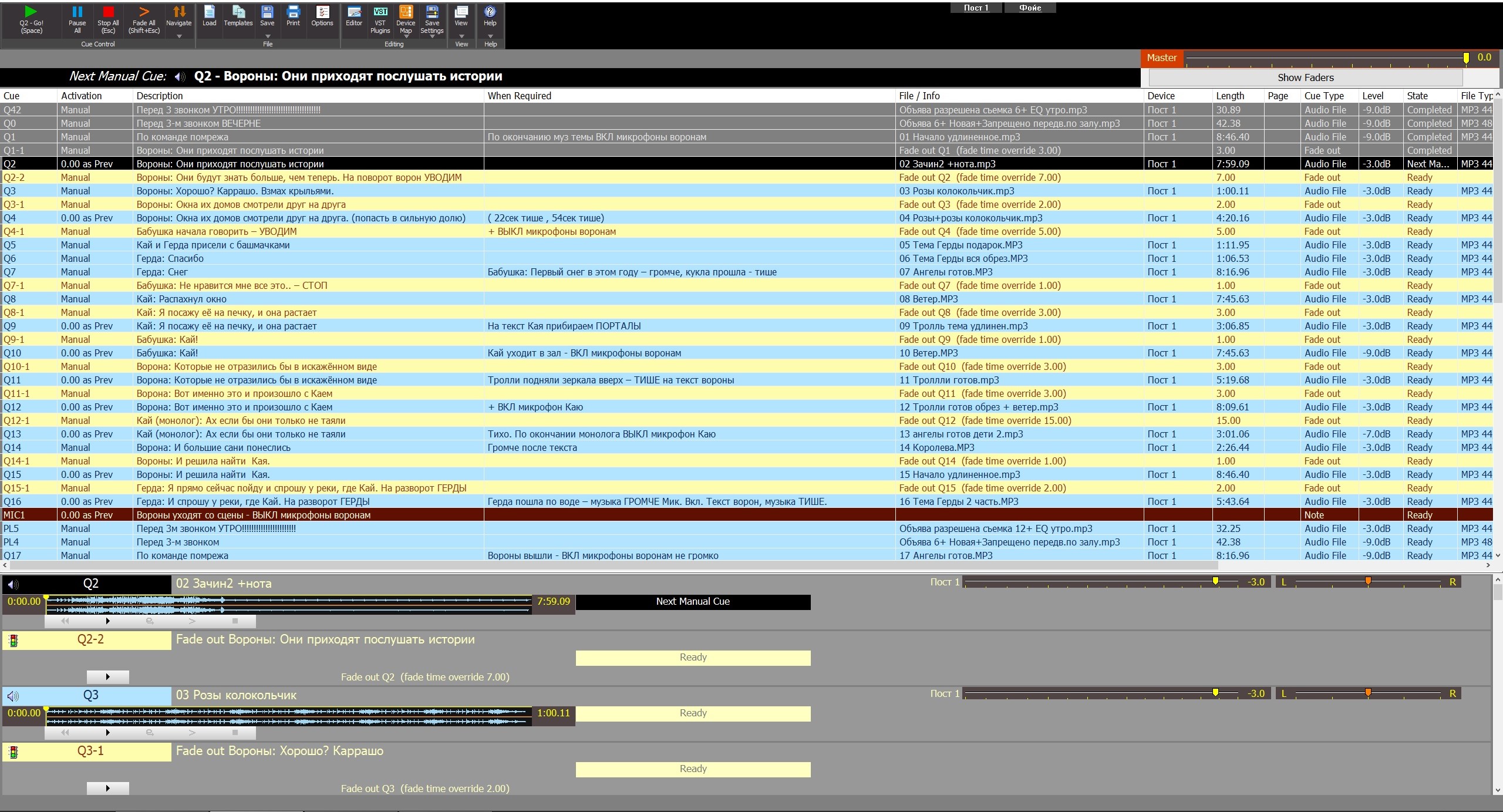Open the Help dropdown menu
1503x812 pixels.
490,36
